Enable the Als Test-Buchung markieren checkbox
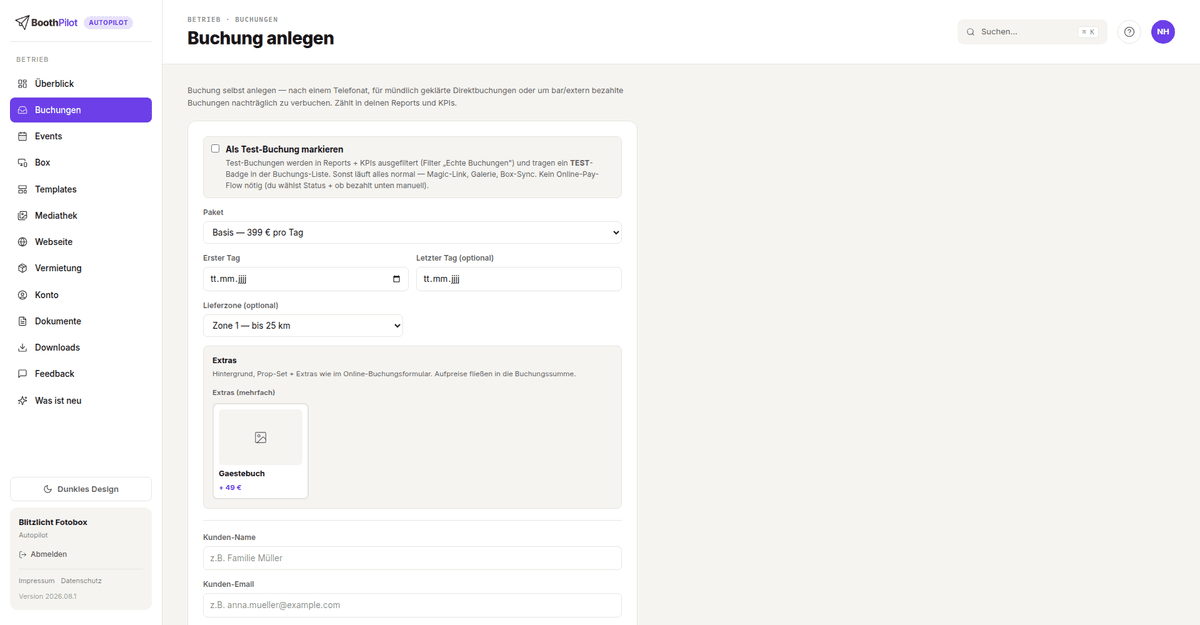This screenshot has height=625, width=1200. (x=215, y=148)
